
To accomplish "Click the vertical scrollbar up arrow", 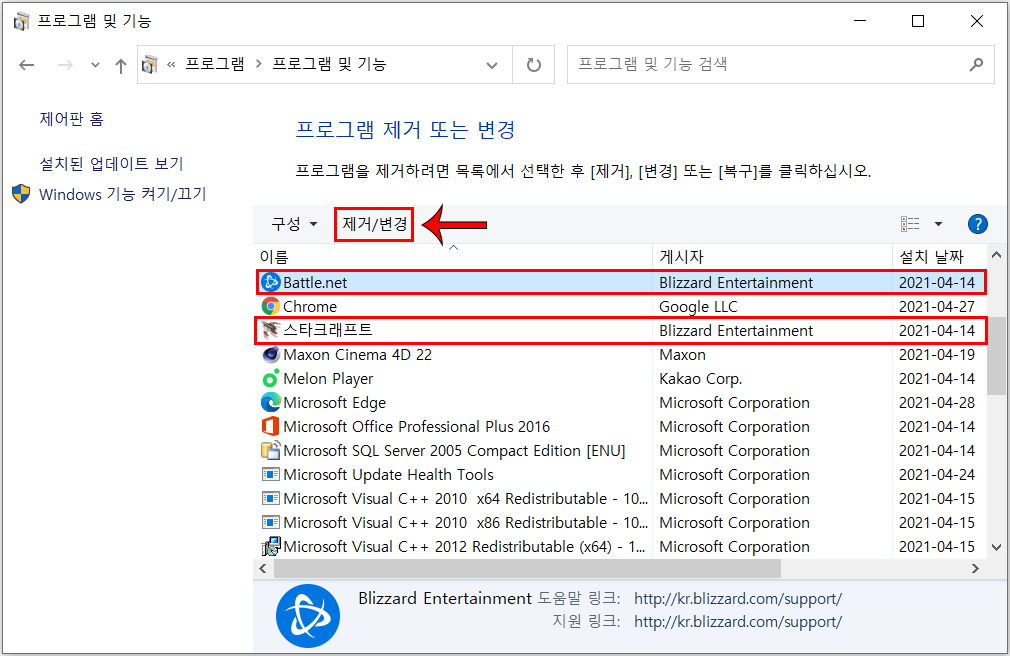I will (996, 255).
